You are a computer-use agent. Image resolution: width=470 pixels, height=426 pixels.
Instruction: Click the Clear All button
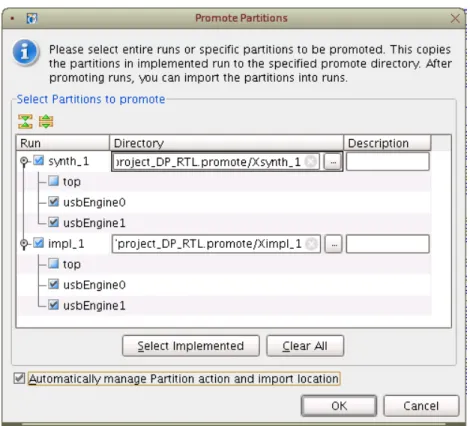[x=305, y=346]
